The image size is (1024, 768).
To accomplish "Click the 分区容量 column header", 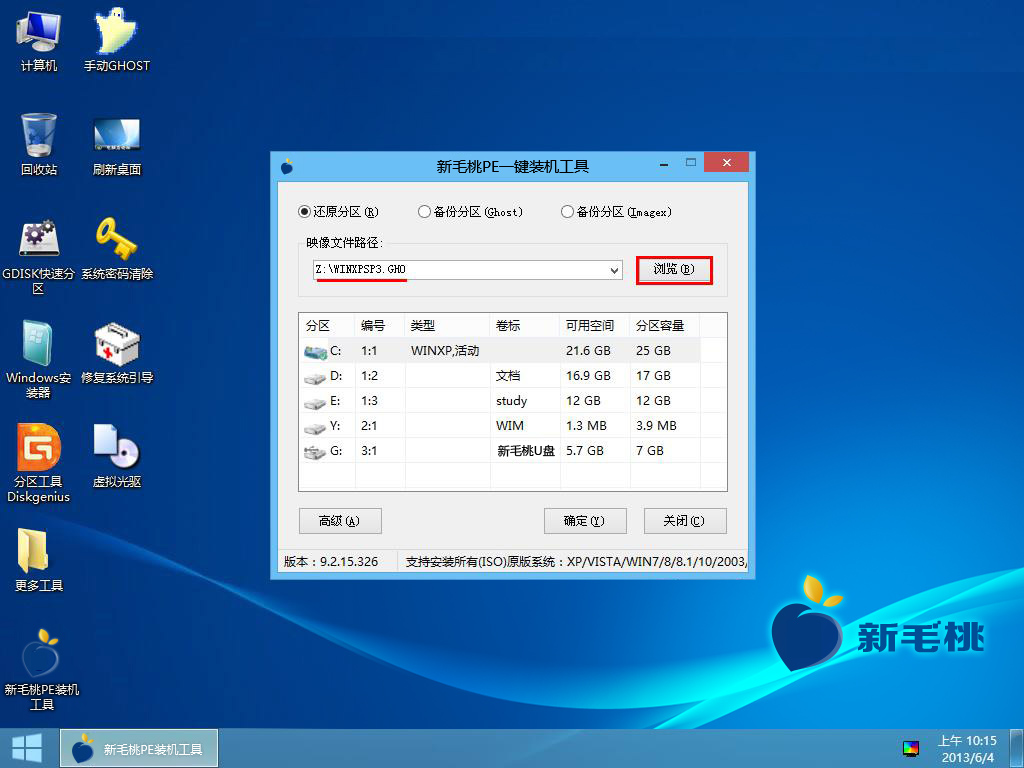I will (665, 325).
